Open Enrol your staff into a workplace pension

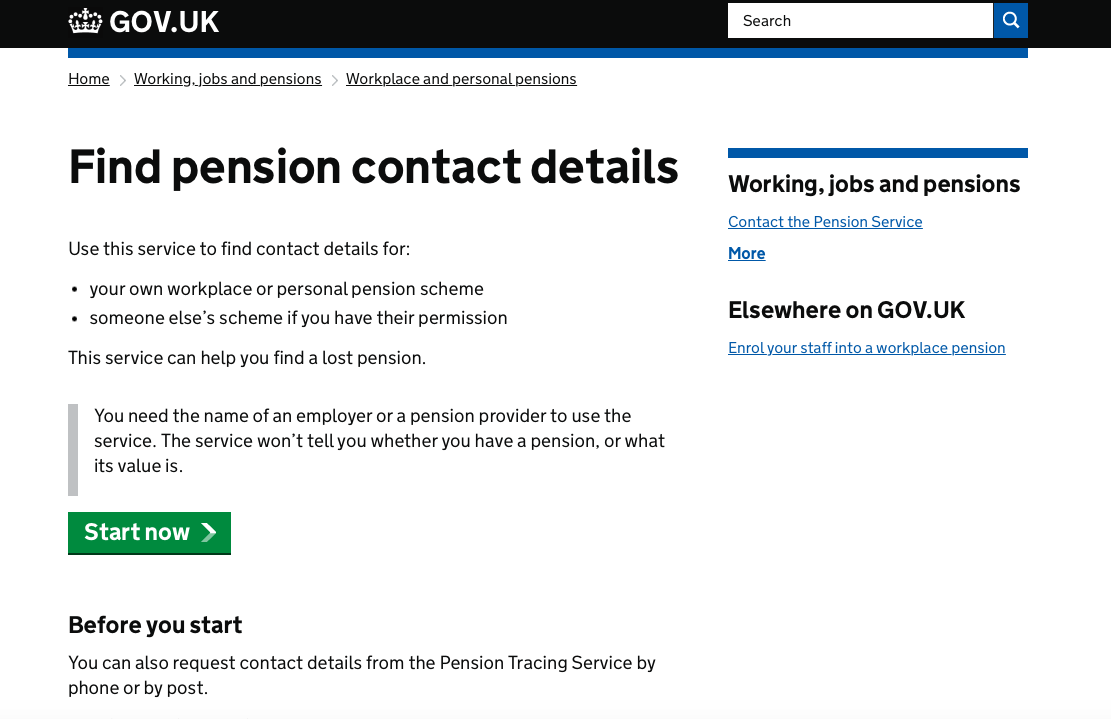click(x=867, y=348)
